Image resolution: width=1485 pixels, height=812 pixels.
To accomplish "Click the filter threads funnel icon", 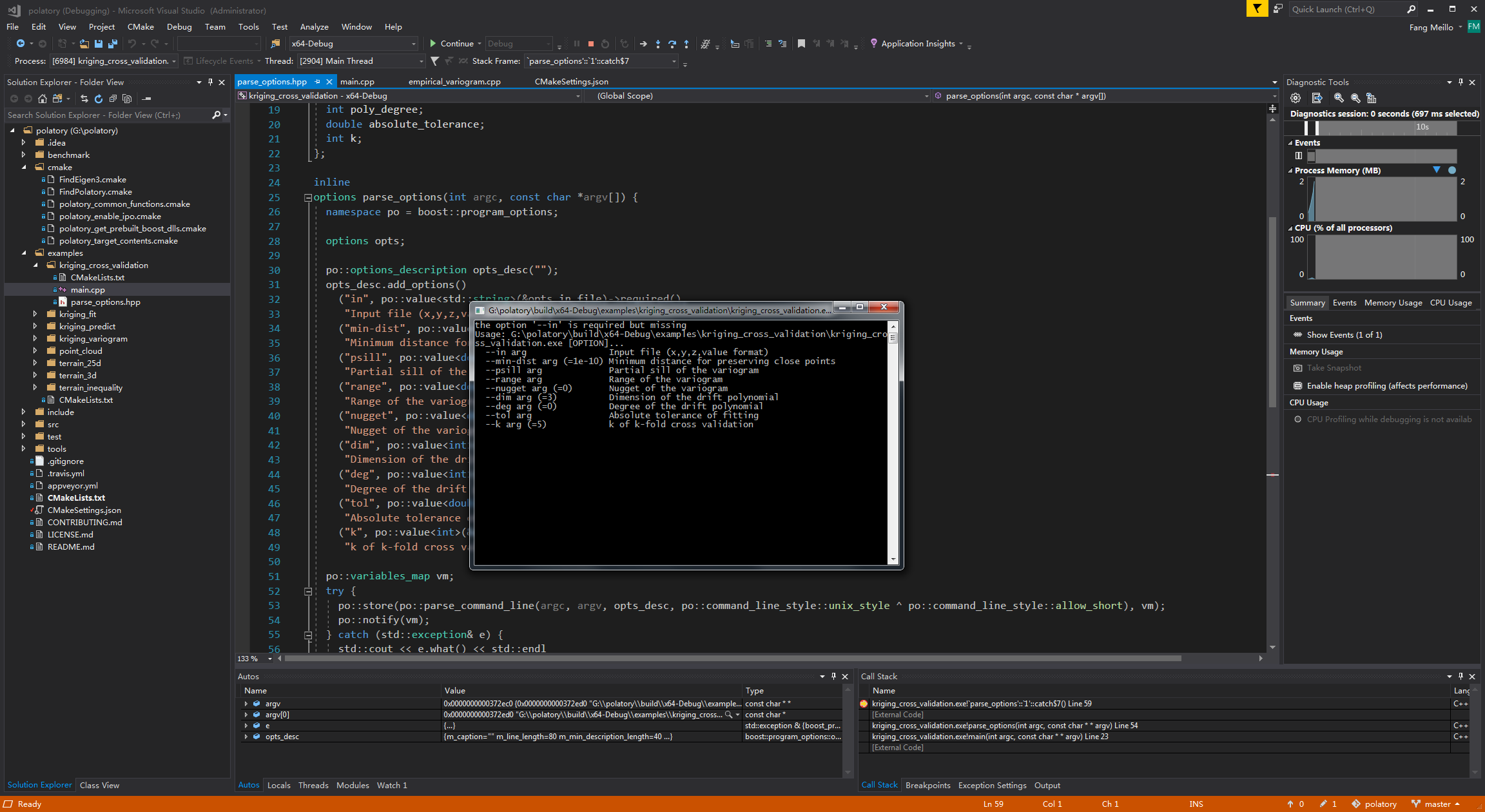I will [x=435, y=61].
